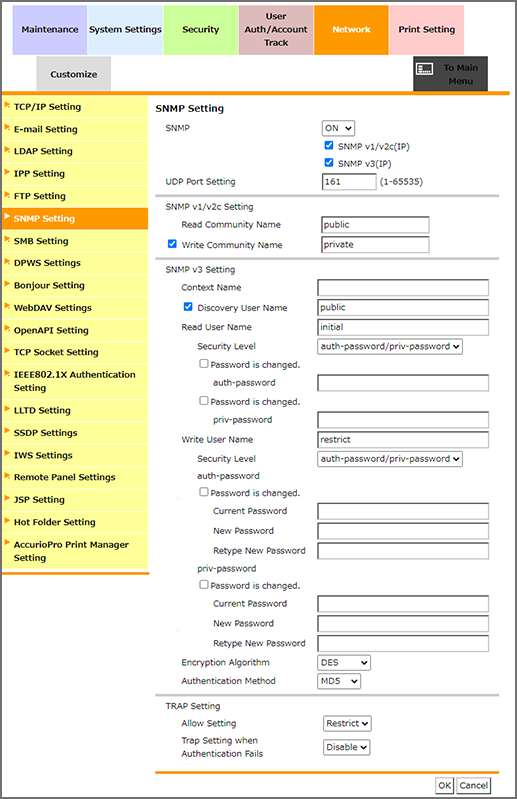The image size is (517, 799).
Task: Check Read User auth-password changed box
Action: click(x=204, y=364)
